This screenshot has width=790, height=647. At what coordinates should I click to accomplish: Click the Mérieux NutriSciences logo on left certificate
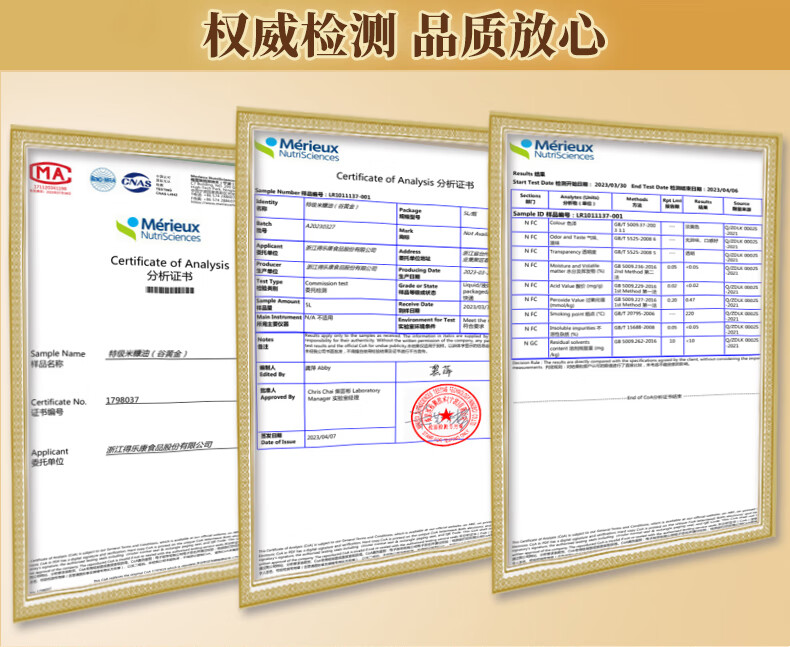[158, 229]
